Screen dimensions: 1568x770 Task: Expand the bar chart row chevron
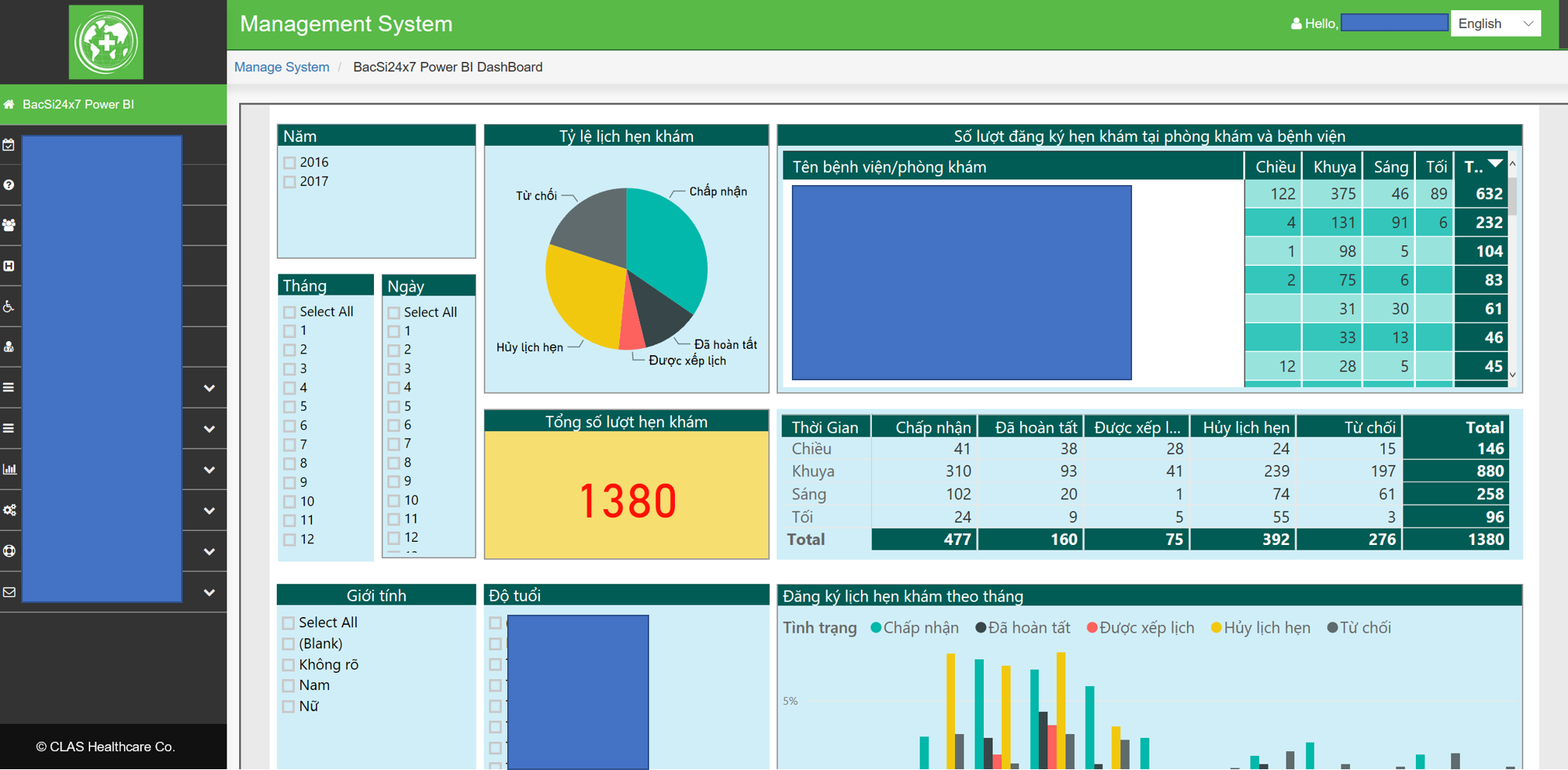coord(209,470)
